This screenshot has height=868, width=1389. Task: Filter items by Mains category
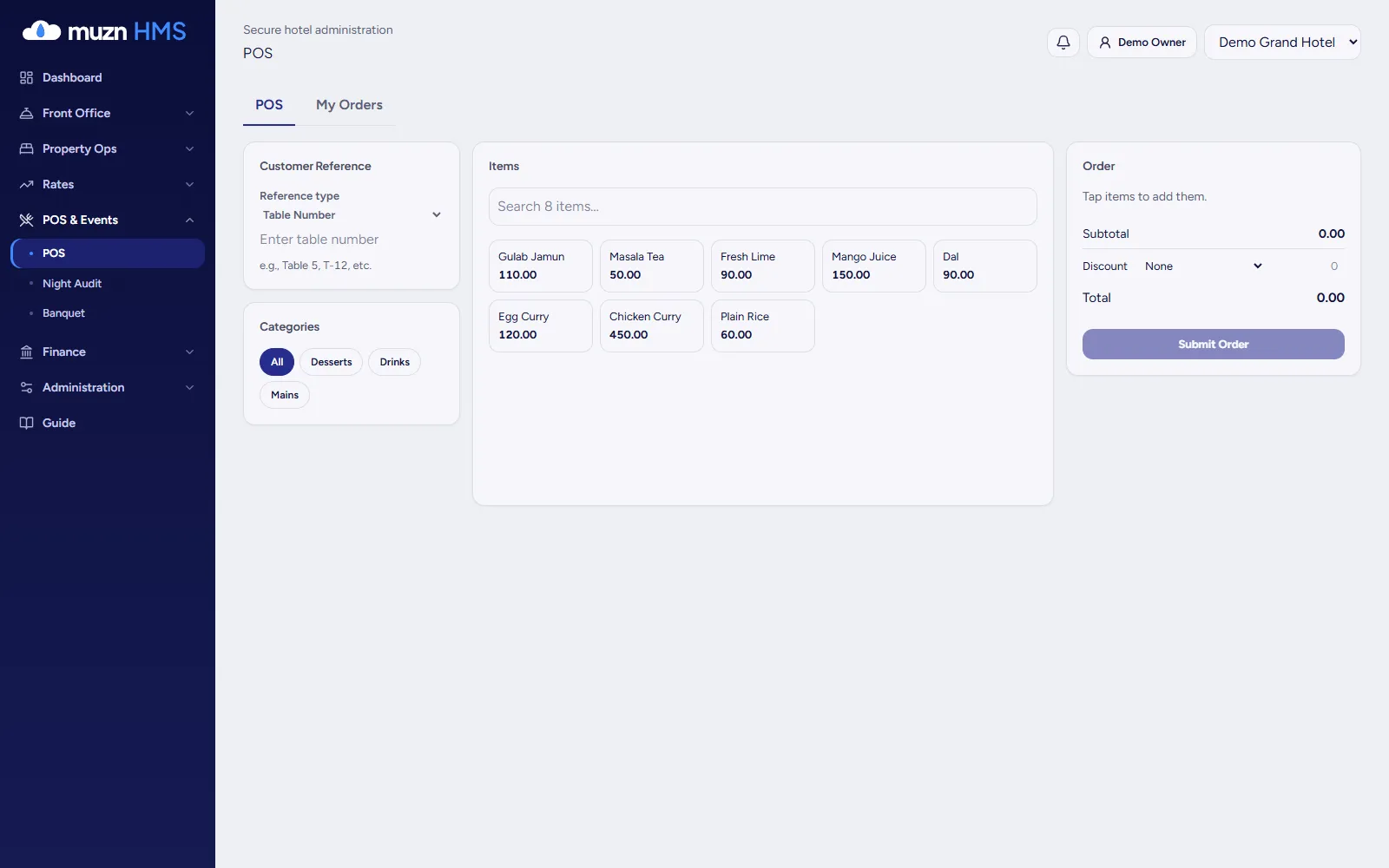285,395
